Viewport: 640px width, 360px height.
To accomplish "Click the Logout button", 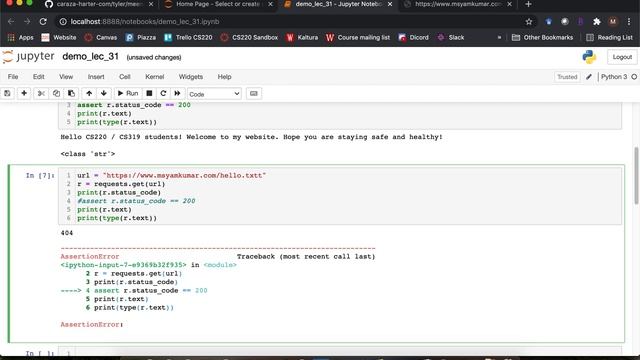I will tap(622, 57).
